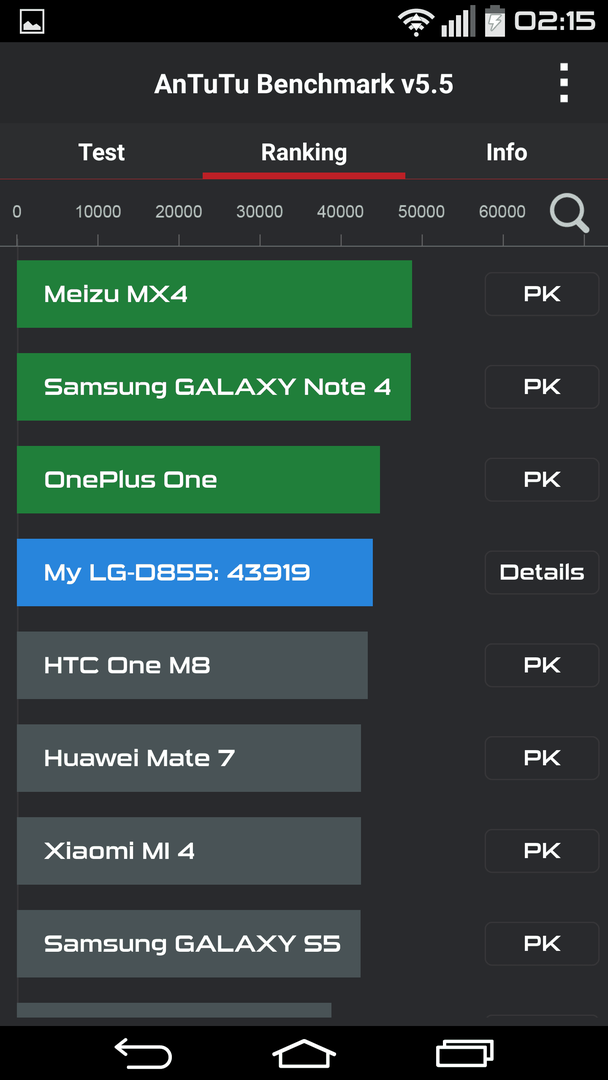Select the Xiaomi MI 4 score bar

pyautogui.click(x=189, y=851)
